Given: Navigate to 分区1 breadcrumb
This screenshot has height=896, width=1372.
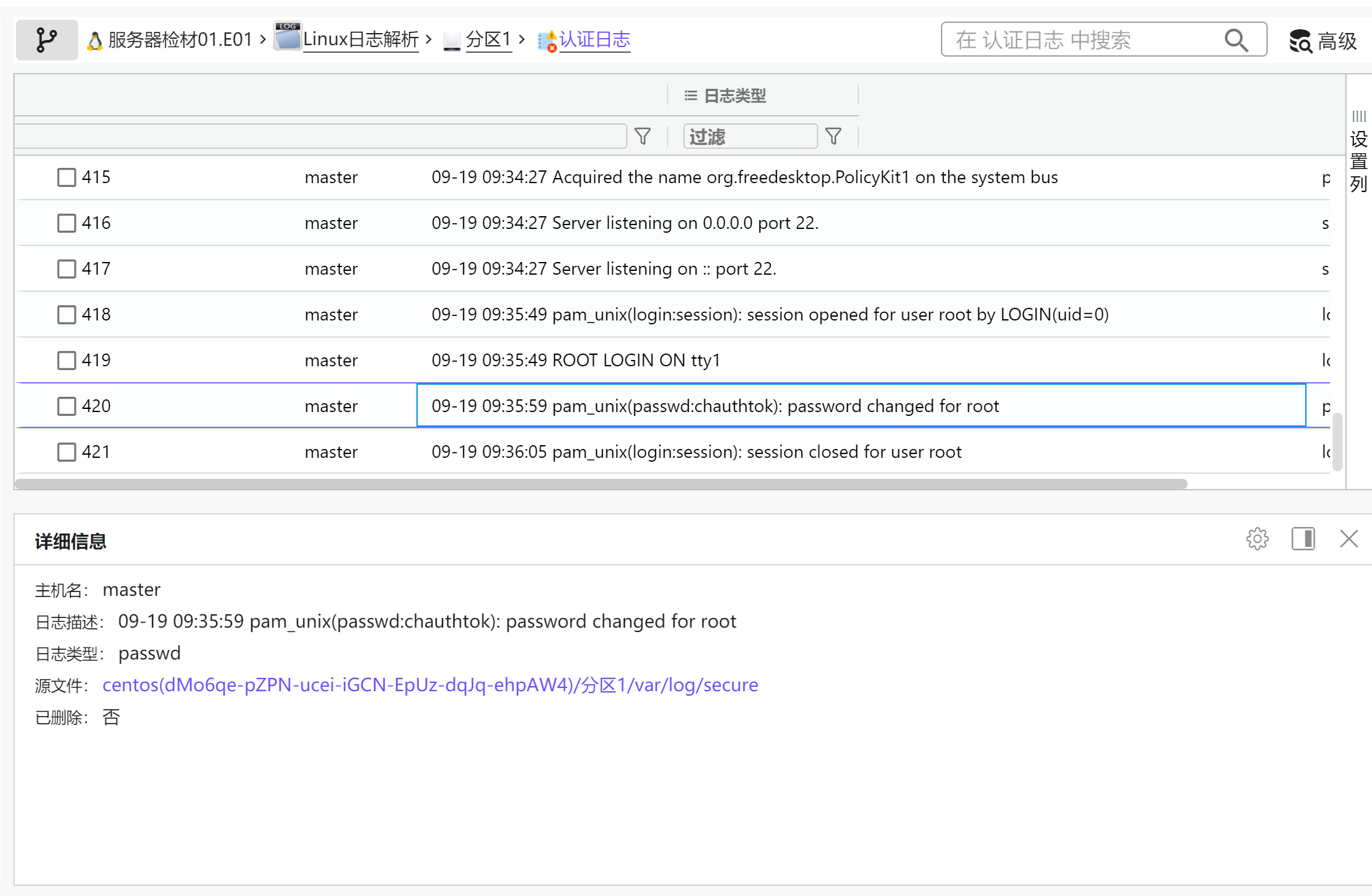Looking at the screenshot, I should pos(488,39).
